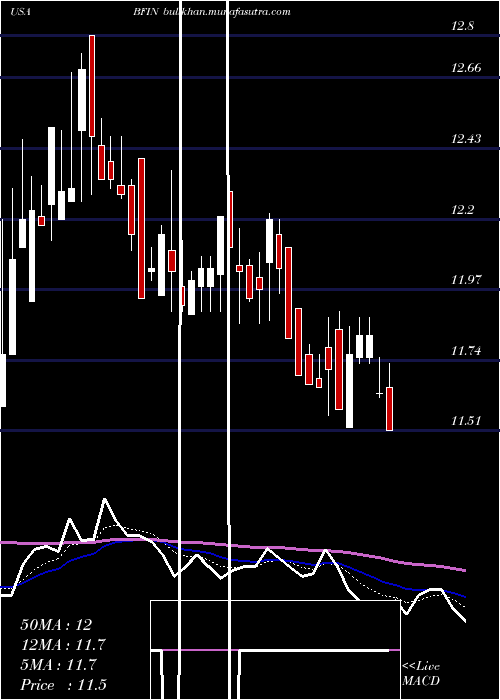Click the tallest red candlestick near 12.8

click(x=92, y=86)
